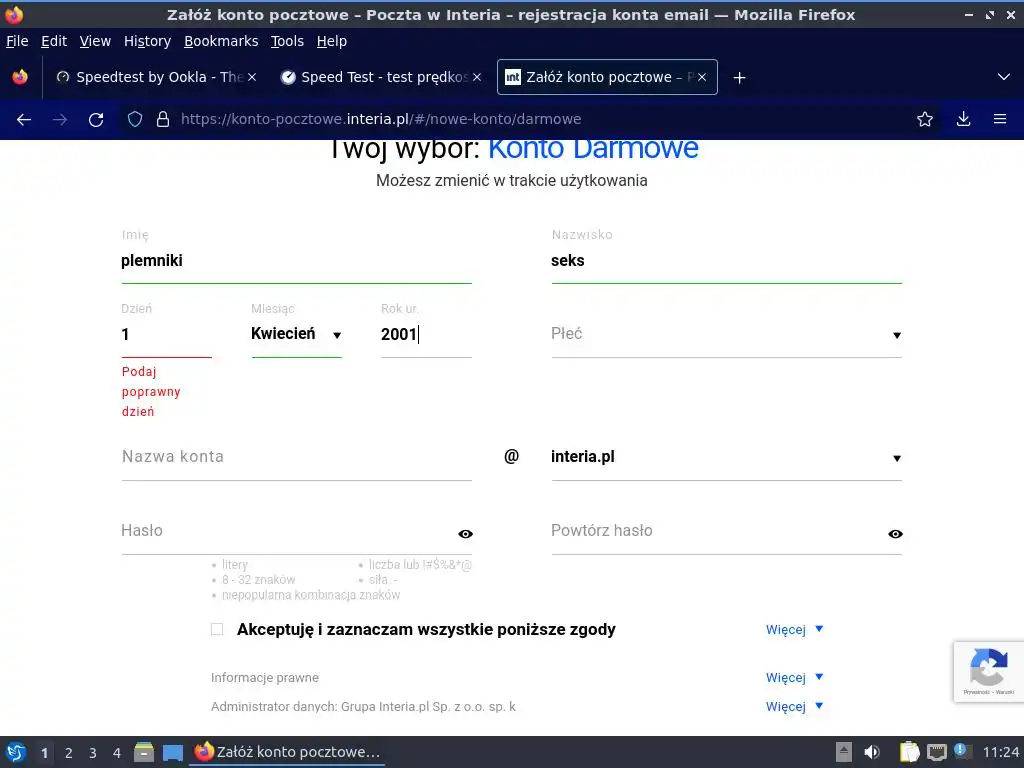Click the removable media eject tray icon
The width and height of the screenshot is (1024, 768).
click(844, 752)
